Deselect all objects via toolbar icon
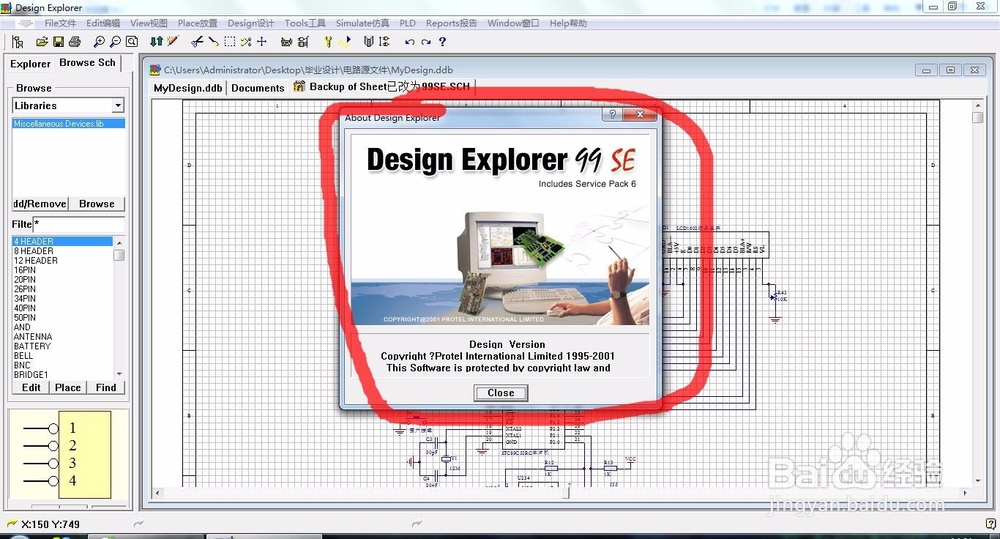Viewport: 1000px width, 539px height. click(246, 42)
